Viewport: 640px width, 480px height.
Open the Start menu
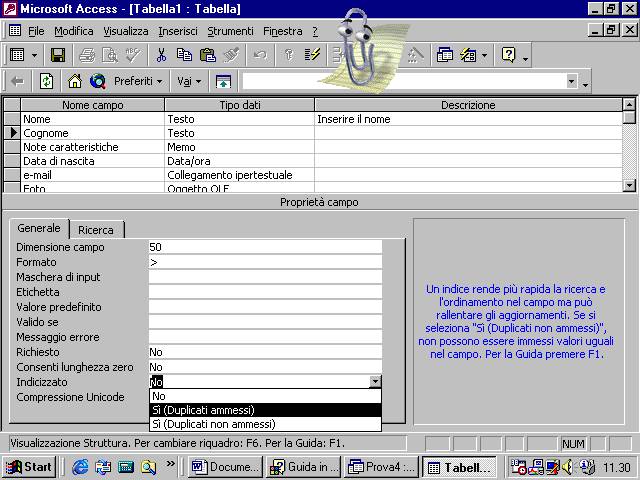[29, 467]
